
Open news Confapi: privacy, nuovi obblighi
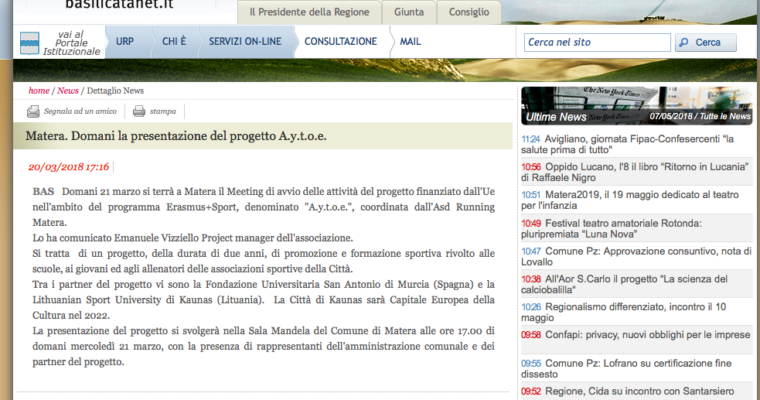[x=637, y=335]
